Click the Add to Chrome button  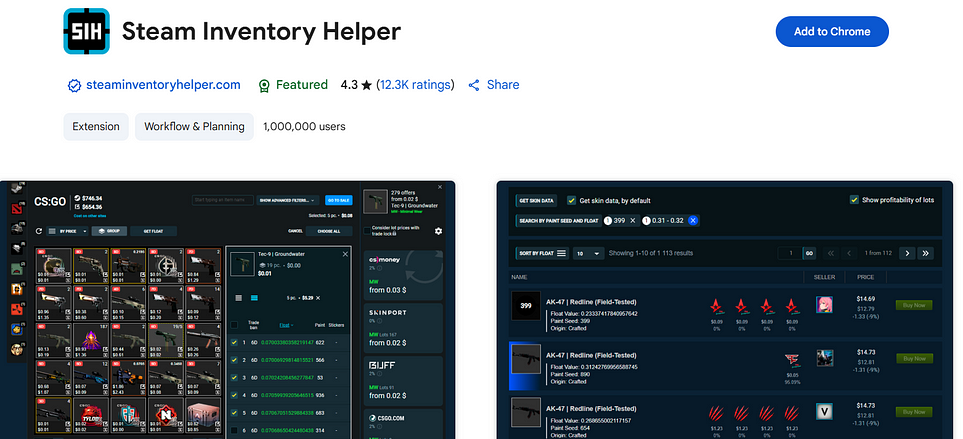832,31
